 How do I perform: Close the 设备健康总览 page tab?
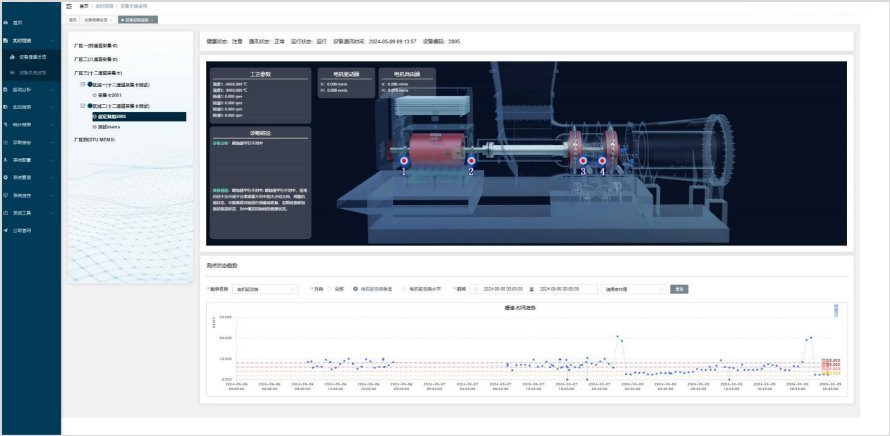pos(111,20)
